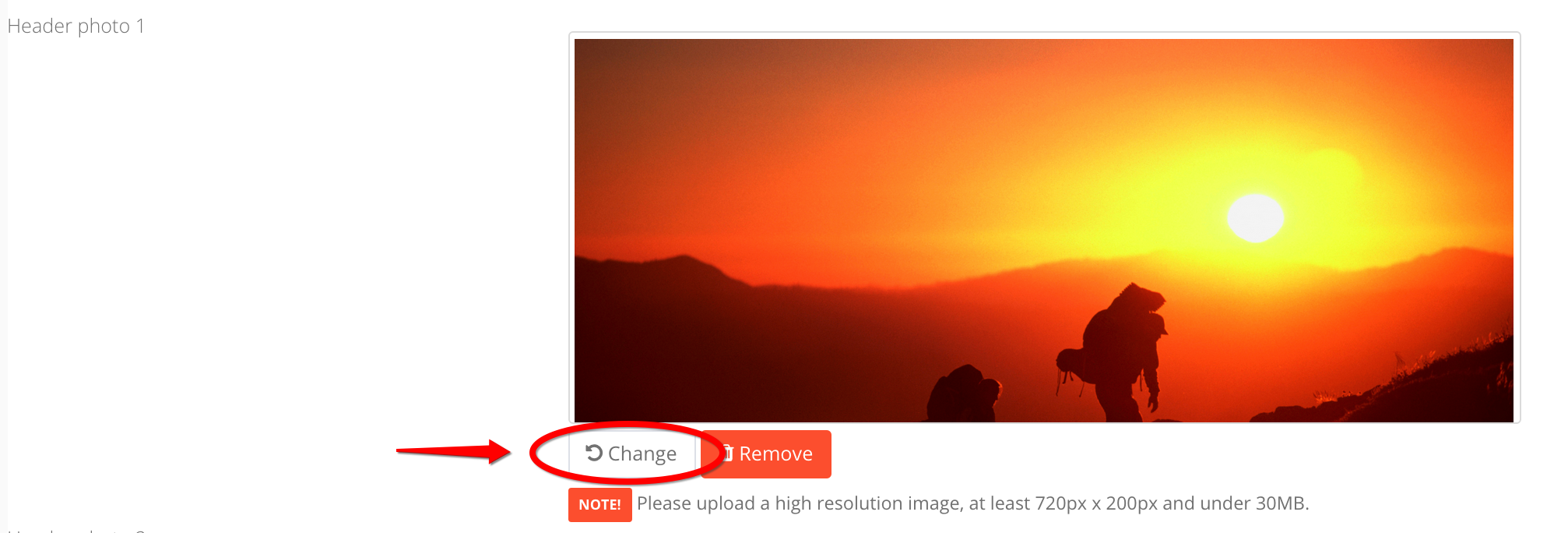
Task: Click the Header photo 1 label
Action: (x=76, y=26)
